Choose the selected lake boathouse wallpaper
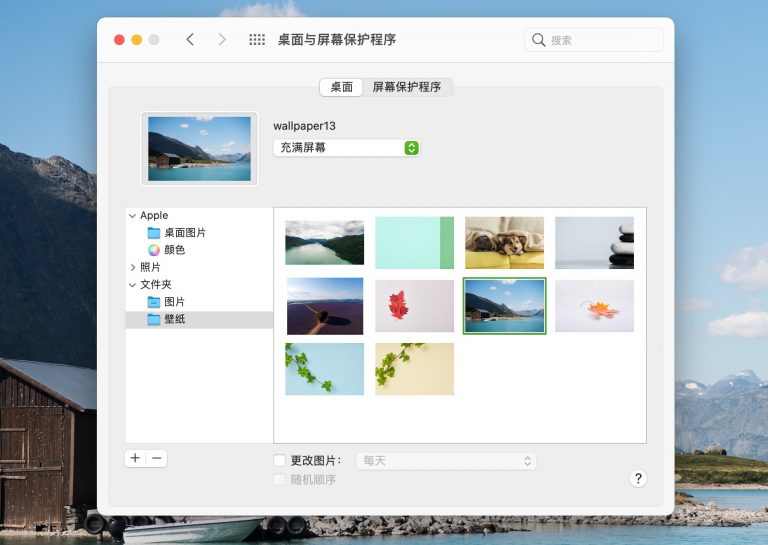This screenshot has width=768, height=545. pos(504,306)
